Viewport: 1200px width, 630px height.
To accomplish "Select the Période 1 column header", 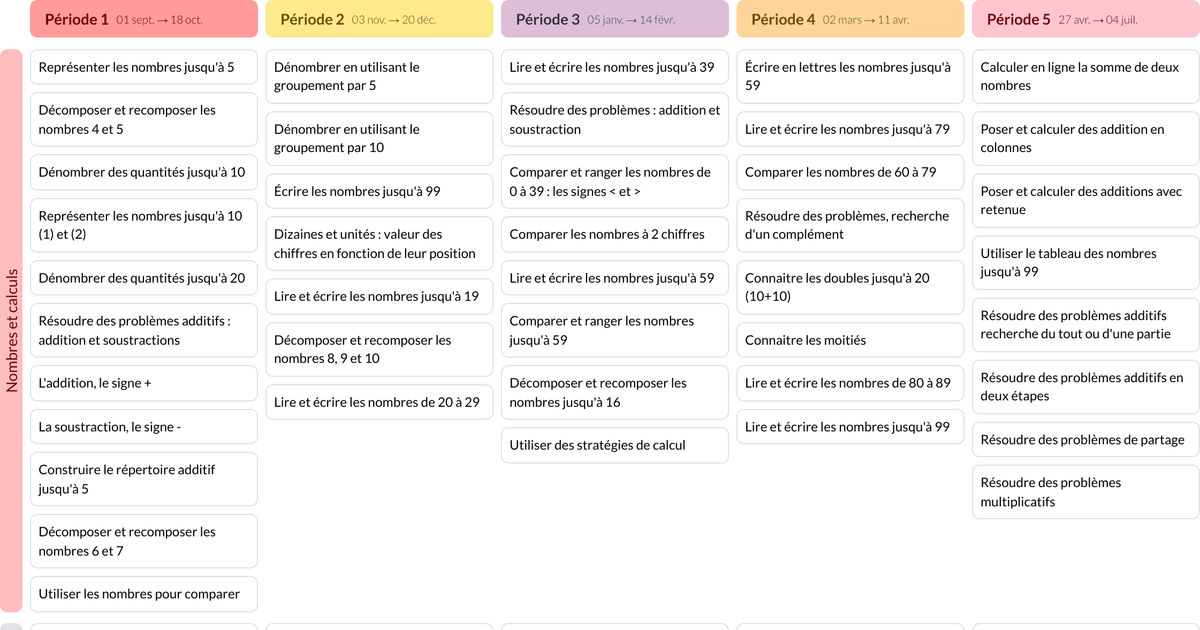I will pyautogui.click(x=144, y=19).
